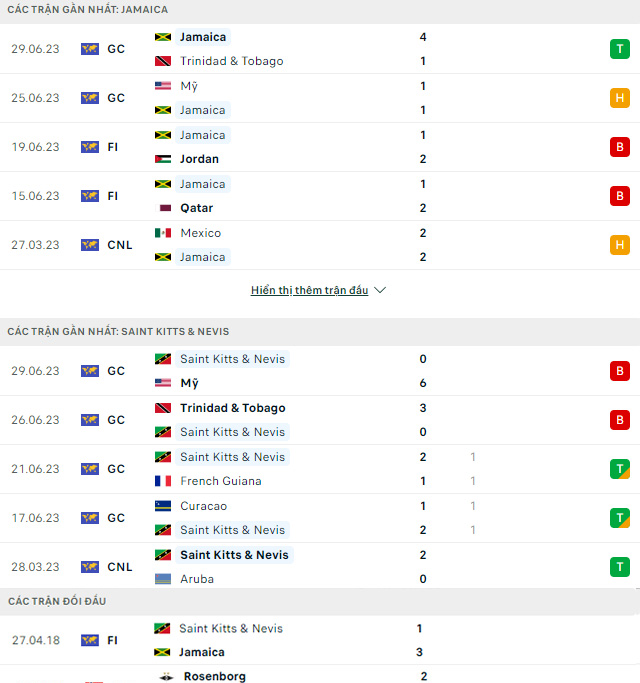This screenshot has height=683, width=640.
Task: Click the CNL label on the 28.03.23 match
Action: pyautogui.click(x=119, y=567)
